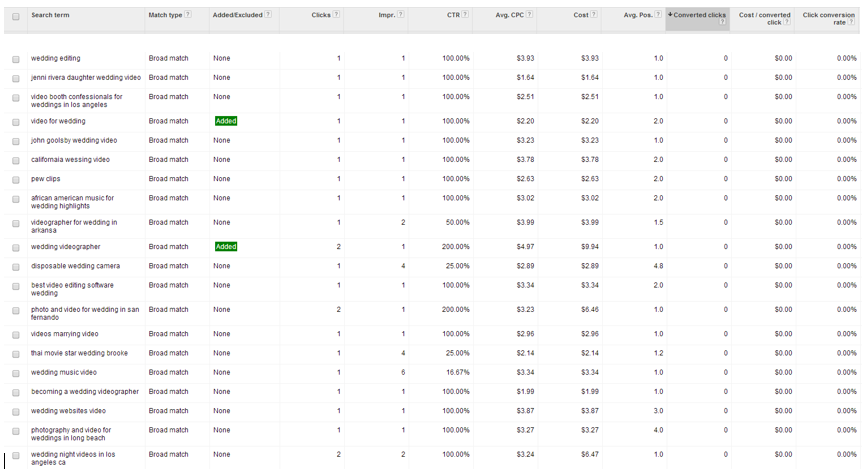Click the help icon beside Cost header

(595, 15)
